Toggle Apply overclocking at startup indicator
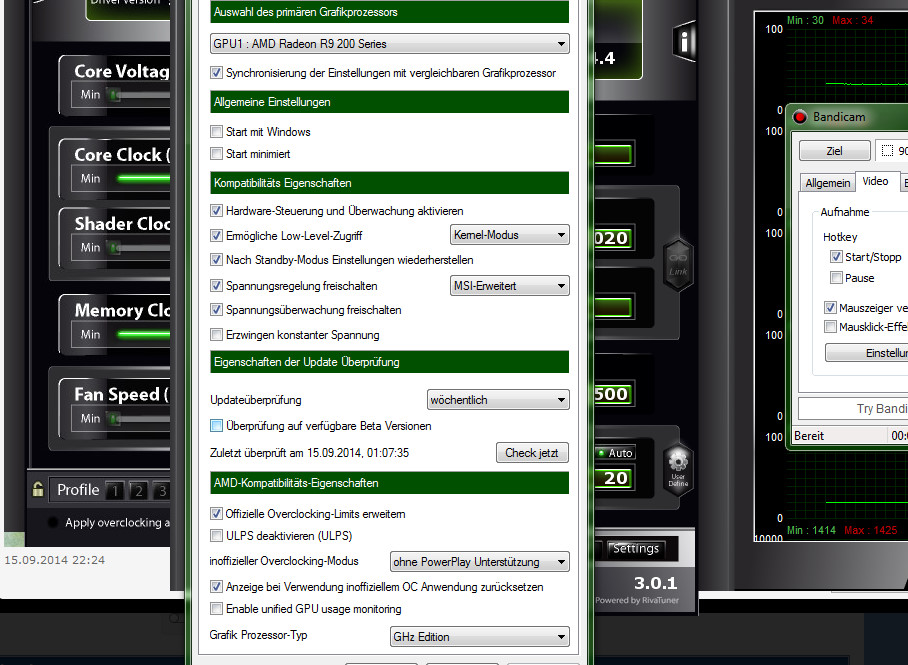The height and width of the screenshot is (665, 908). click(53, 522)
